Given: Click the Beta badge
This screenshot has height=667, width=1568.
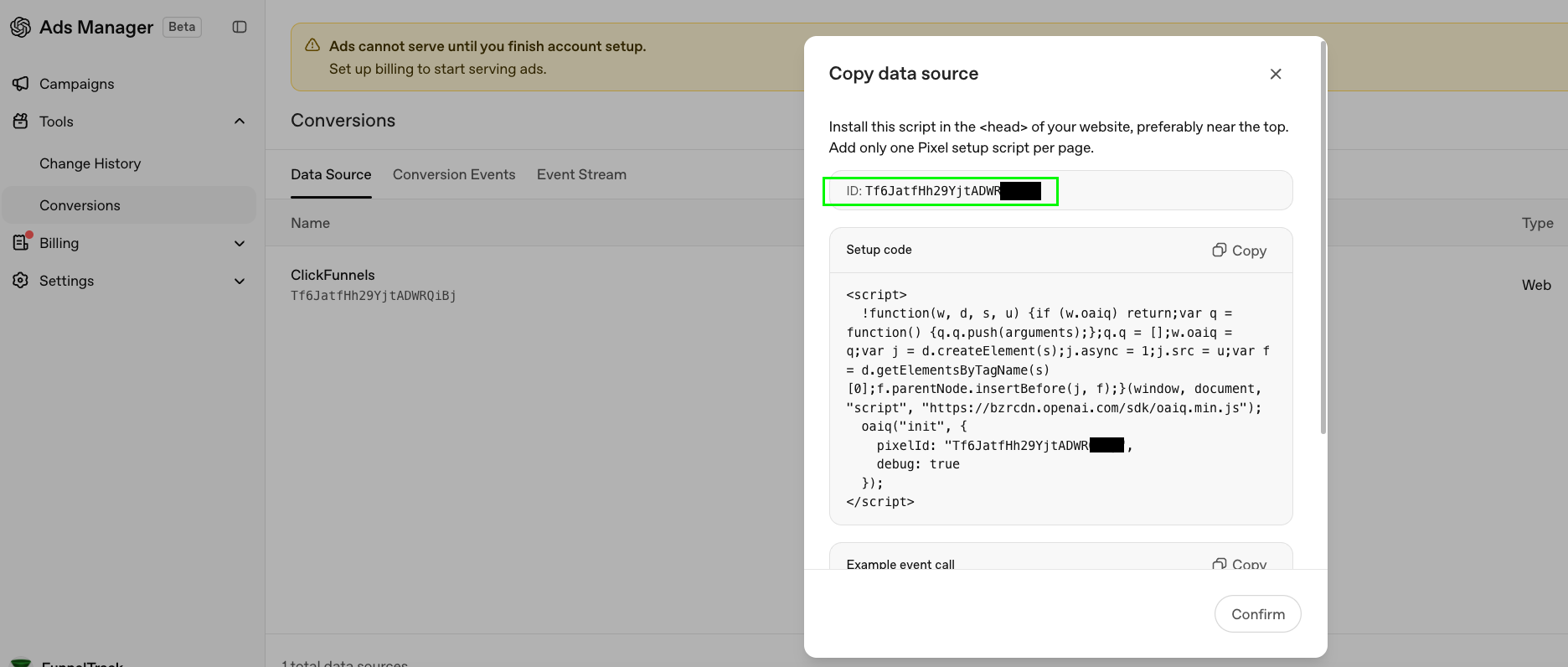Looking at the screenshot, I should pyautogui.click(x=182, y=27).
